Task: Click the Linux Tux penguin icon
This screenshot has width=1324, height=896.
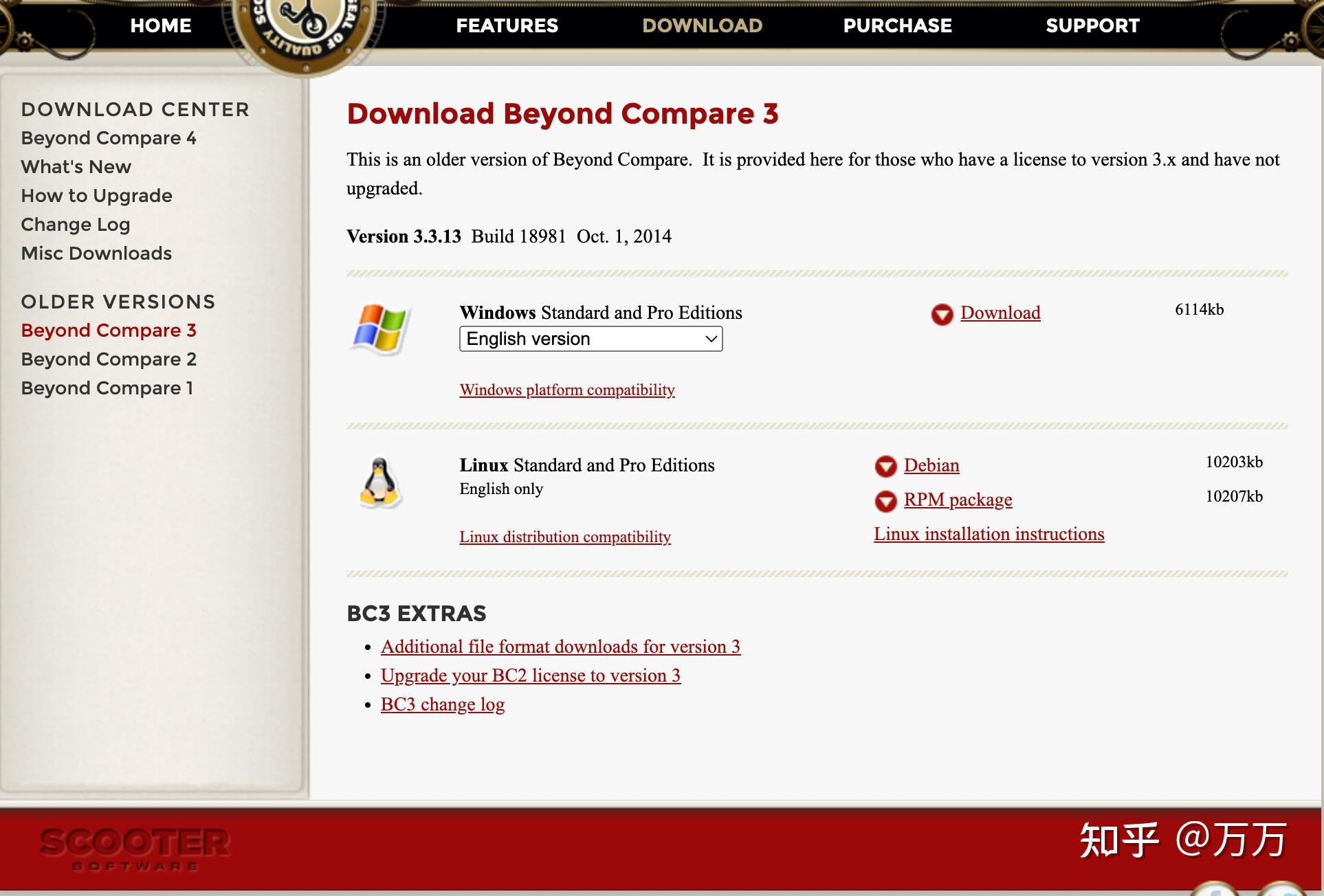Action: click(x=379, y=483)
